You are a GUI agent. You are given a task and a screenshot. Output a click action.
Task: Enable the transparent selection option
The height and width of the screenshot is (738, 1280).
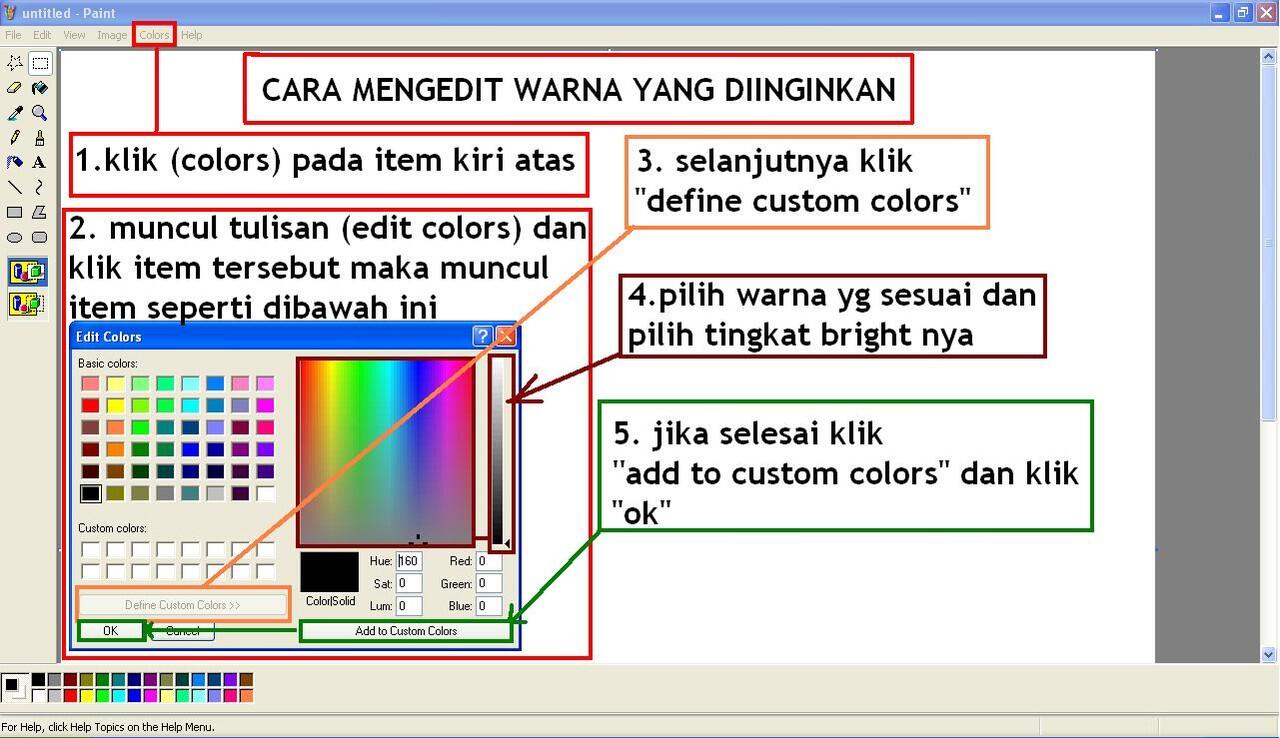(27, 304)
